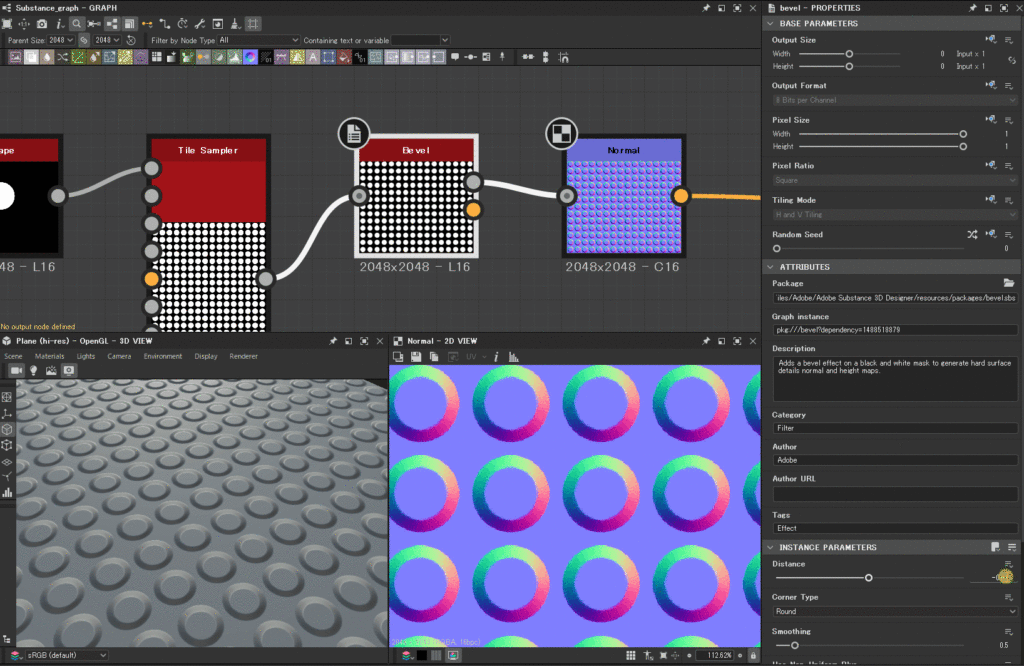
Task: Add a Channel Shuffle node from toolbar
Action: (x=62, y=57)
